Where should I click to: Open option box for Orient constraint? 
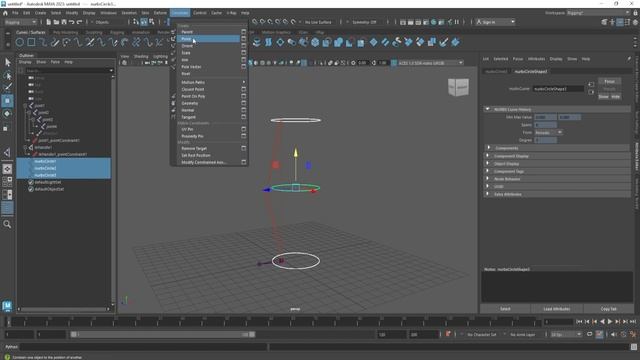(x=244, y=46)
